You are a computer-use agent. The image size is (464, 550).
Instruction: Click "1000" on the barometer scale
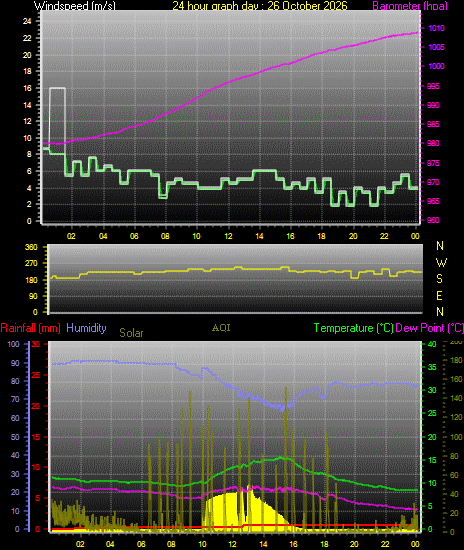pyautogui.click(x=436, y=66)
